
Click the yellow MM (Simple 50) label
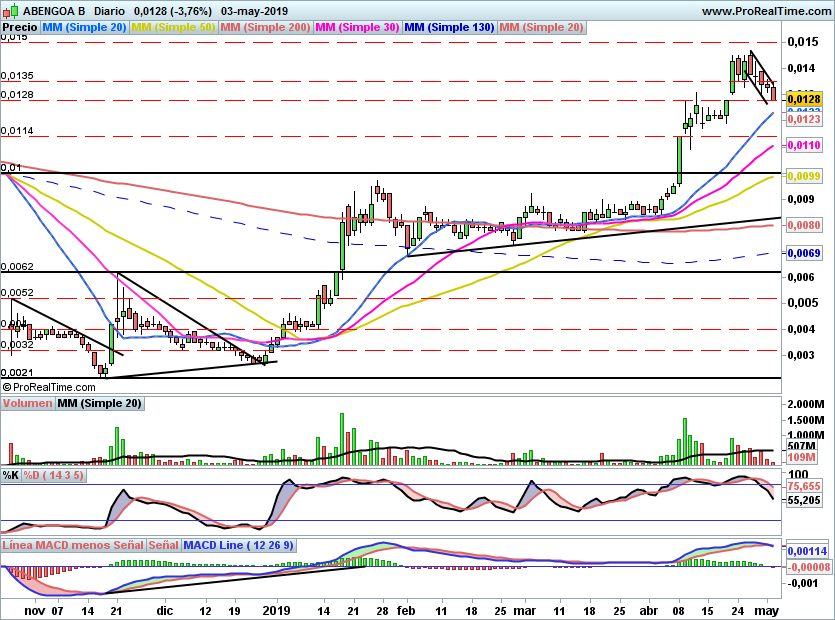(x=173, y=27)
